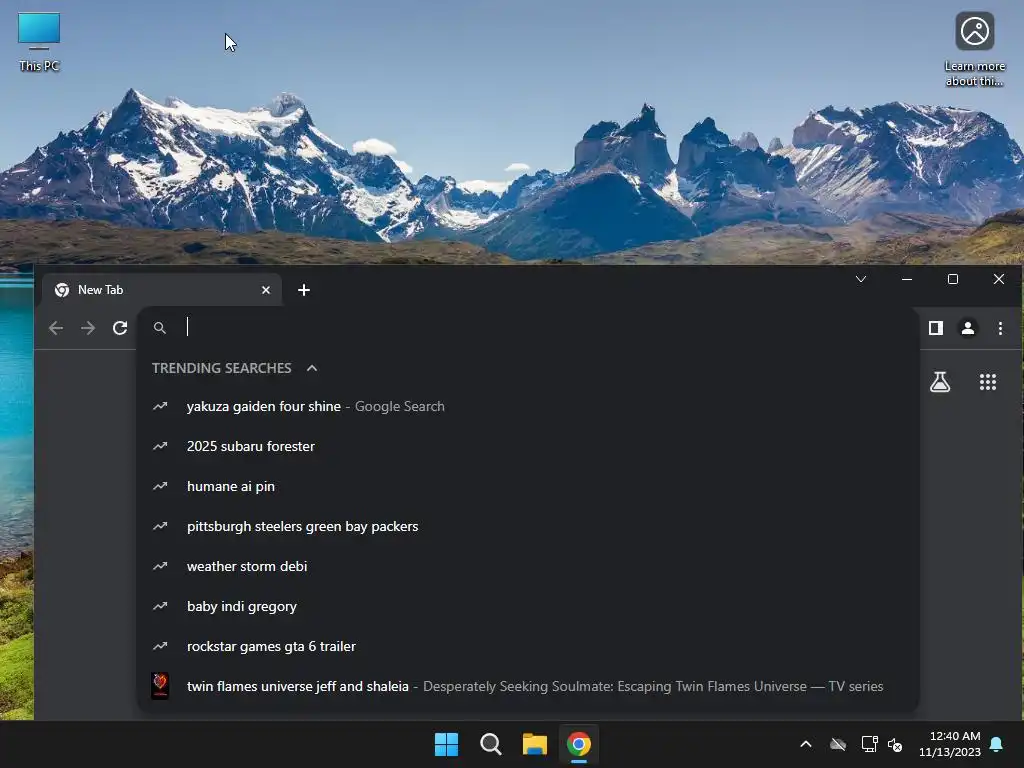The width and height of the screenshot is (1024, 768).
Task: Open the Chrome profile avatar menu
Action: (968, 328)
